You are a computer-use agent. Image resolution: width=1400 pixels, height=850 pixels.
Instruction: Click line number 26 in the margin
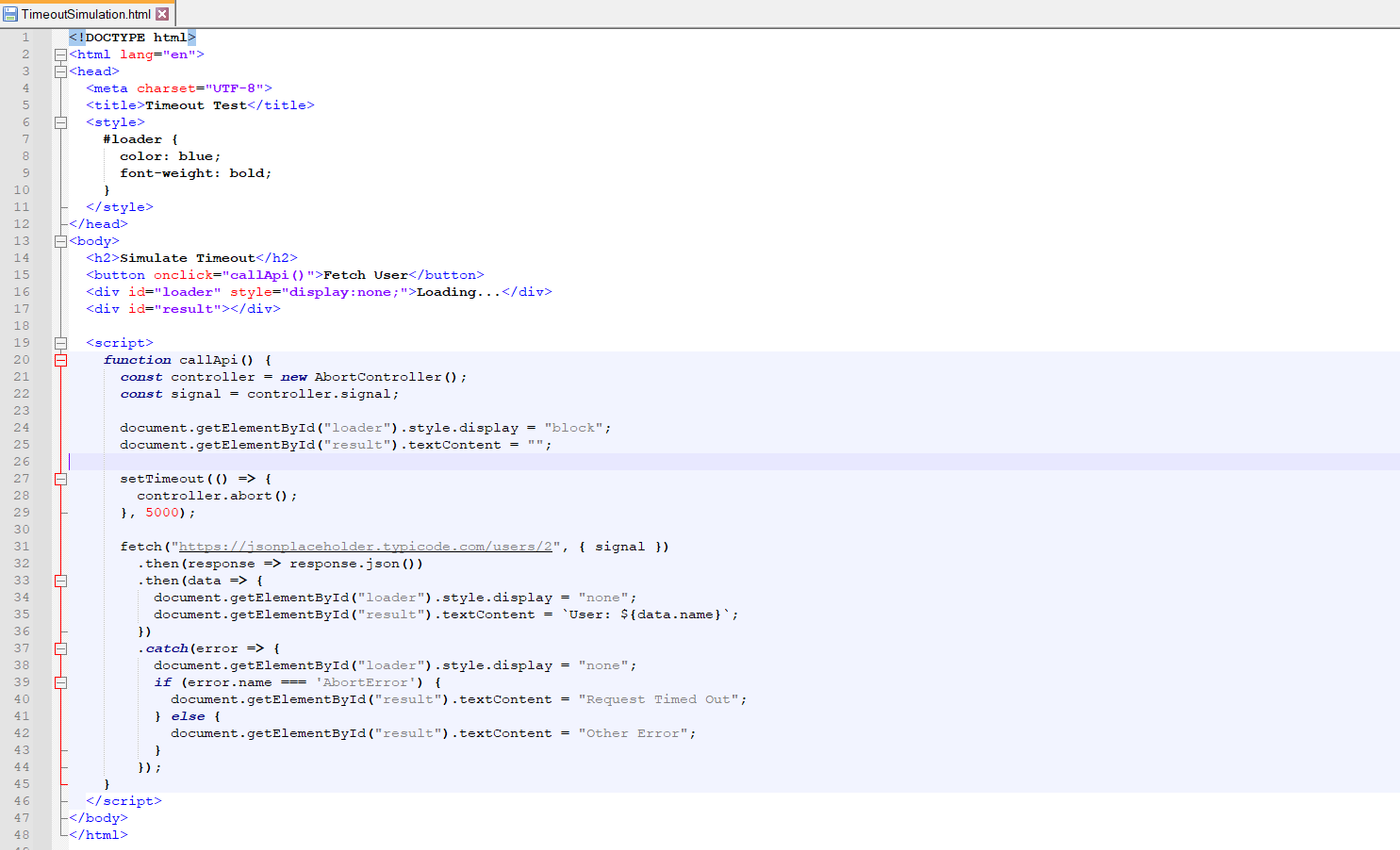click(x=22, y=462)
